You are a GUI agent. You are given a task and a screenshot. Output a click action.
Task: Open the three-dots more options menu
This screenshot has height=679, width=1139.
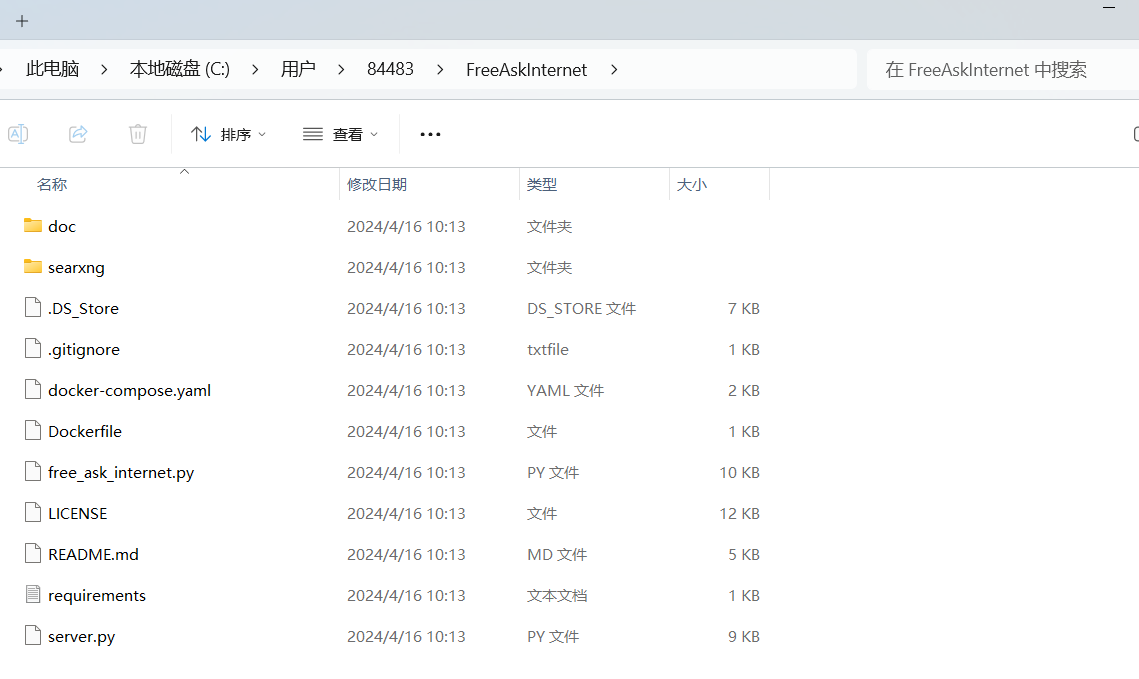pyautogui.click(x=430, y=134)
